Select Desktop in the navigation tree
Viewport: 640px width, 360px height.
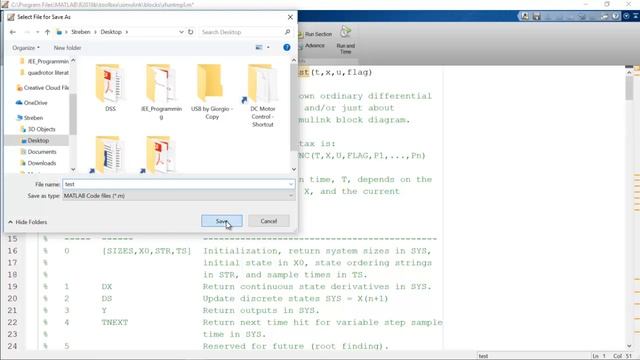[36, 140]
